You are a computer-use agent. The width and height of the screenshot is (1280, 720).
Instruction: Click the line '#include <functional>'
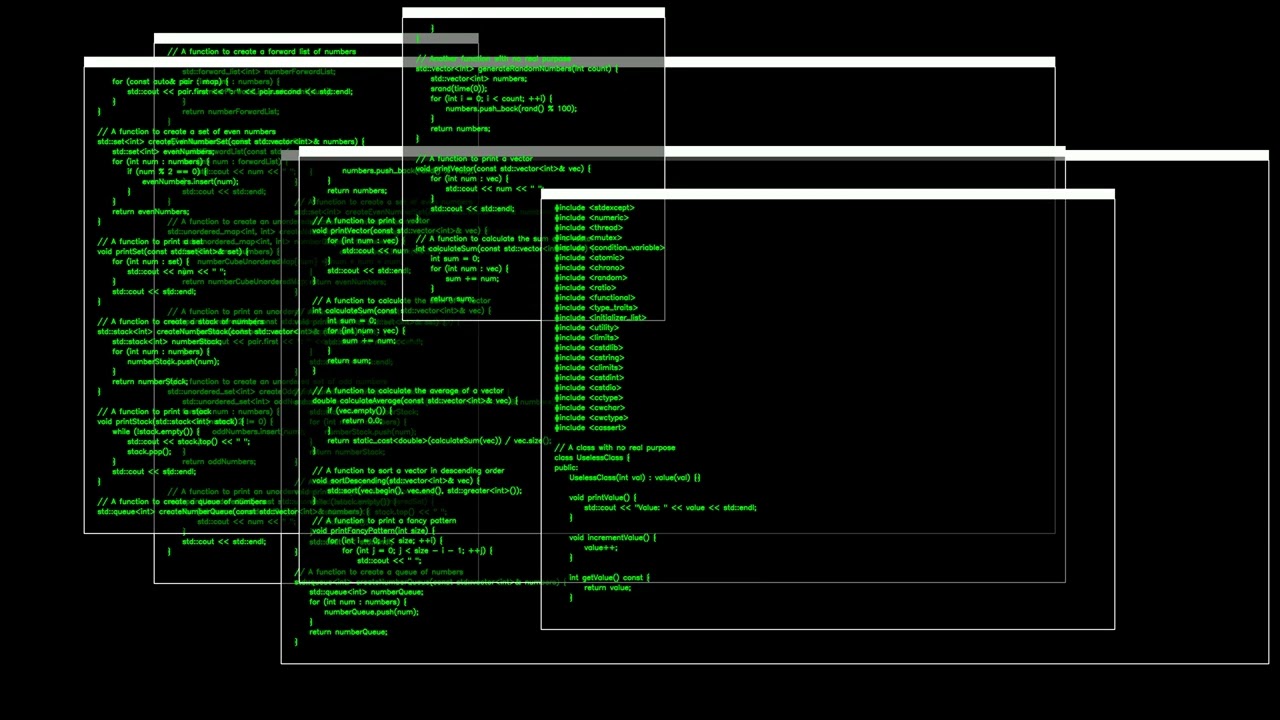tap(594, 298)
